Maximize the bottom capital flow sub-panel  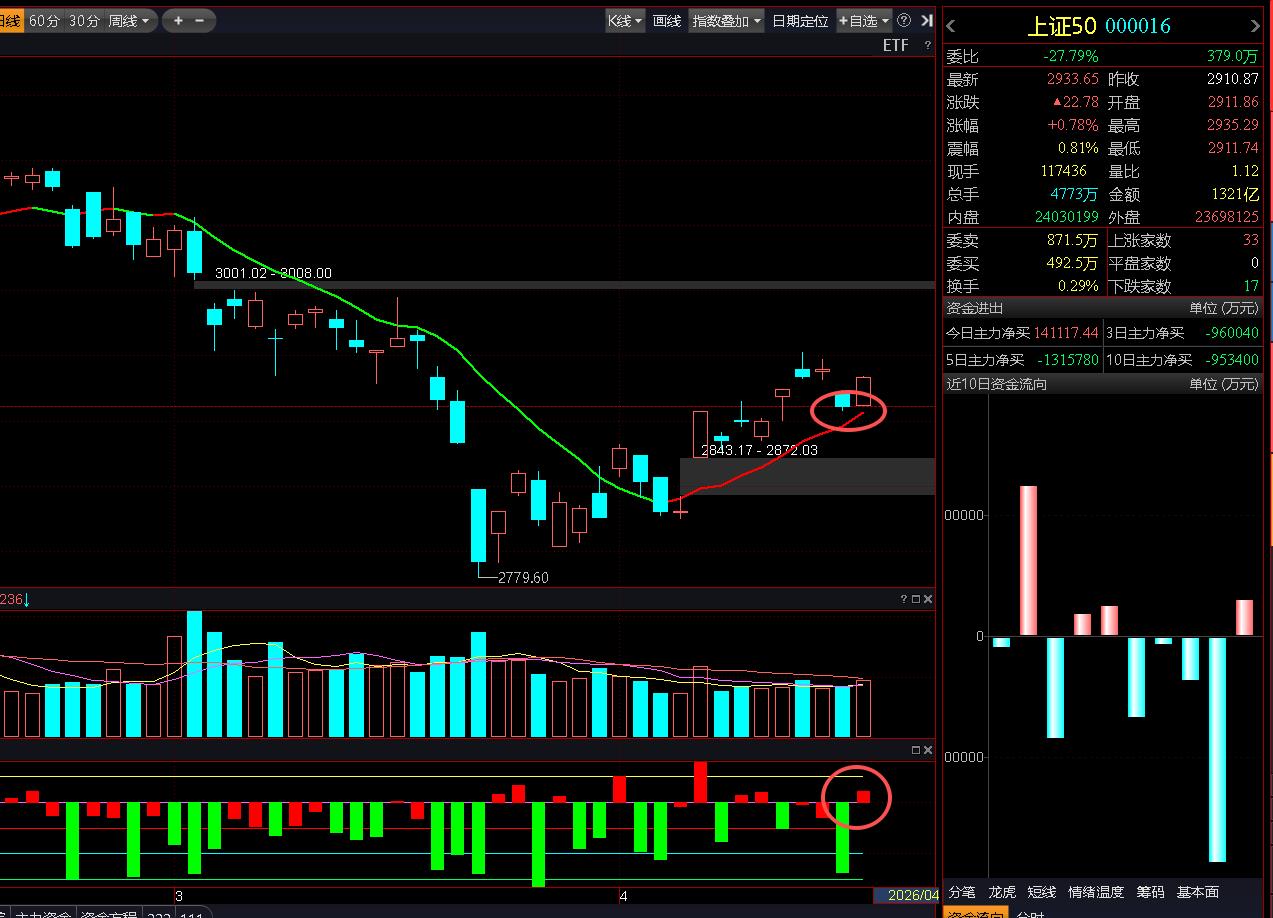point(915,750)
